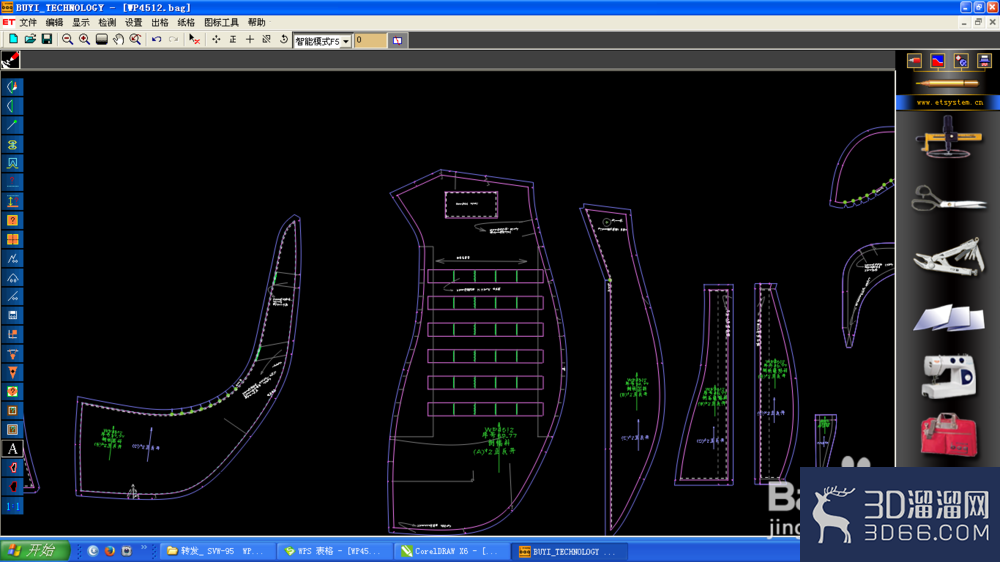Click the four-dot move icon in toolbar
This screenshot has height=562, width=1000.
(x=216, y=40)
